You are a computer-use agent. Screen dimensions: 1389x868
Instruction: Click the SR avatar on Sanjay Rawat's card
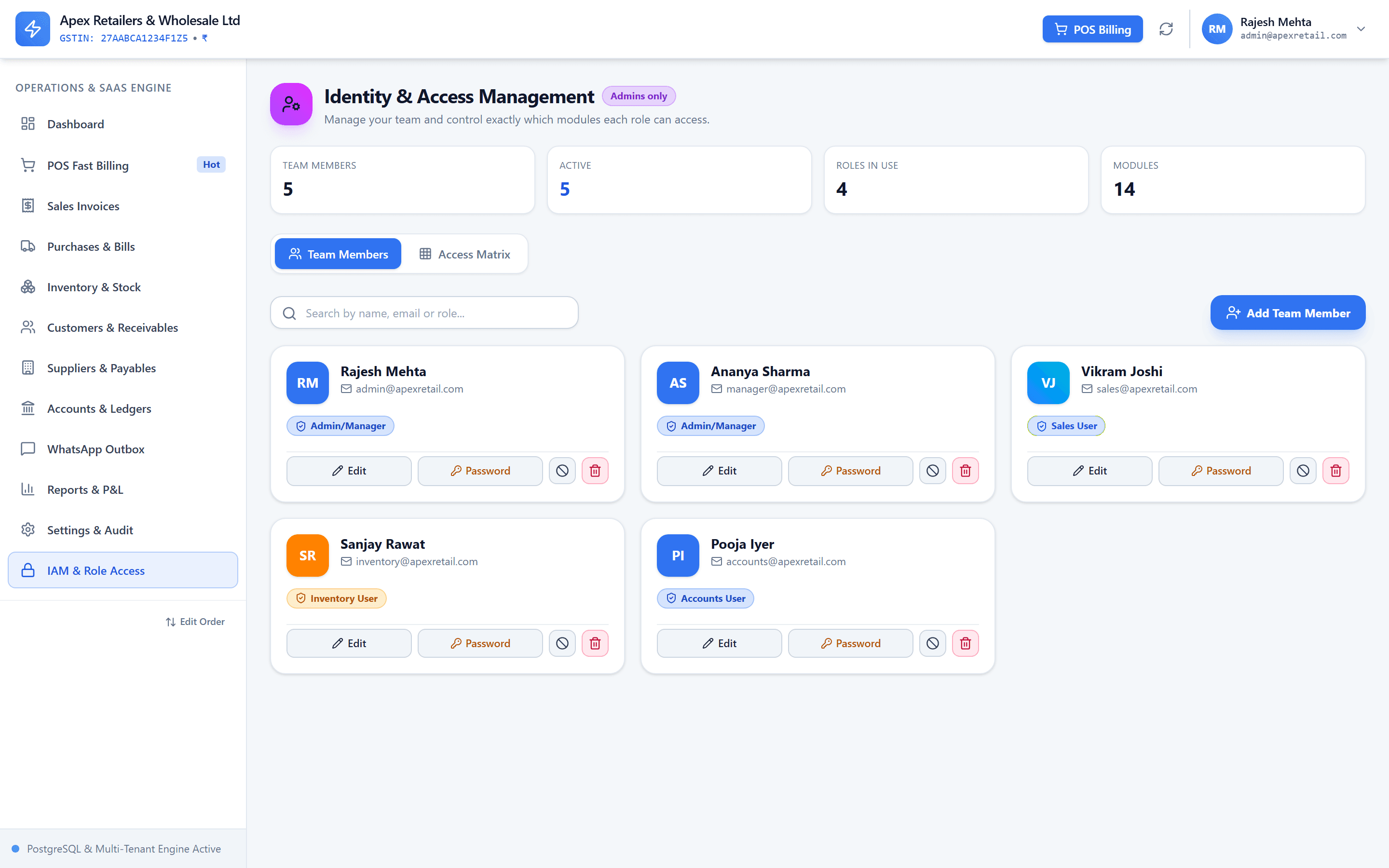click(x=308, y=555)
